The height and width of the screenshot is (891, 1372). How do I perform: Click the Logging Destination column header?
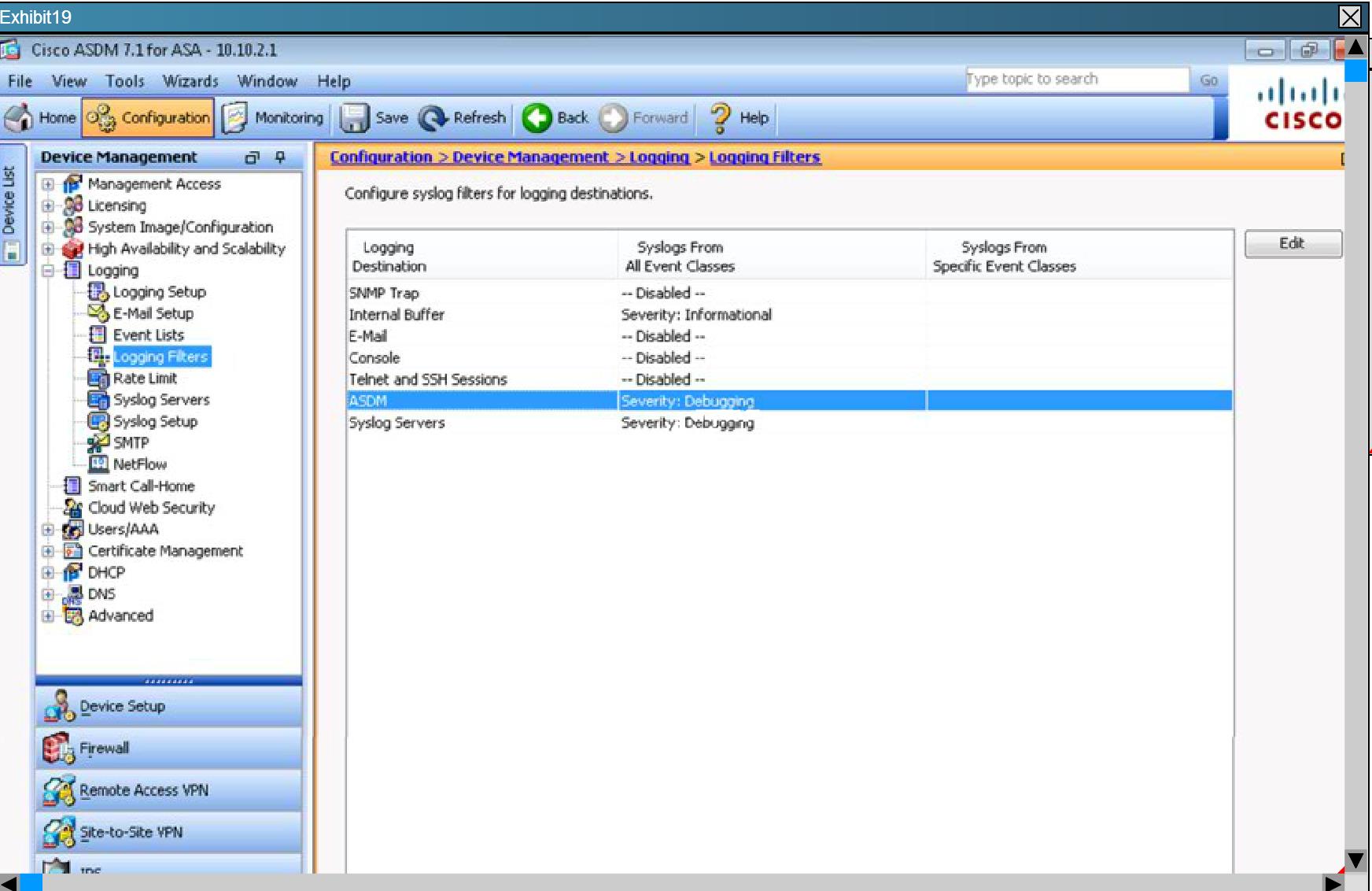click(481, 257)
